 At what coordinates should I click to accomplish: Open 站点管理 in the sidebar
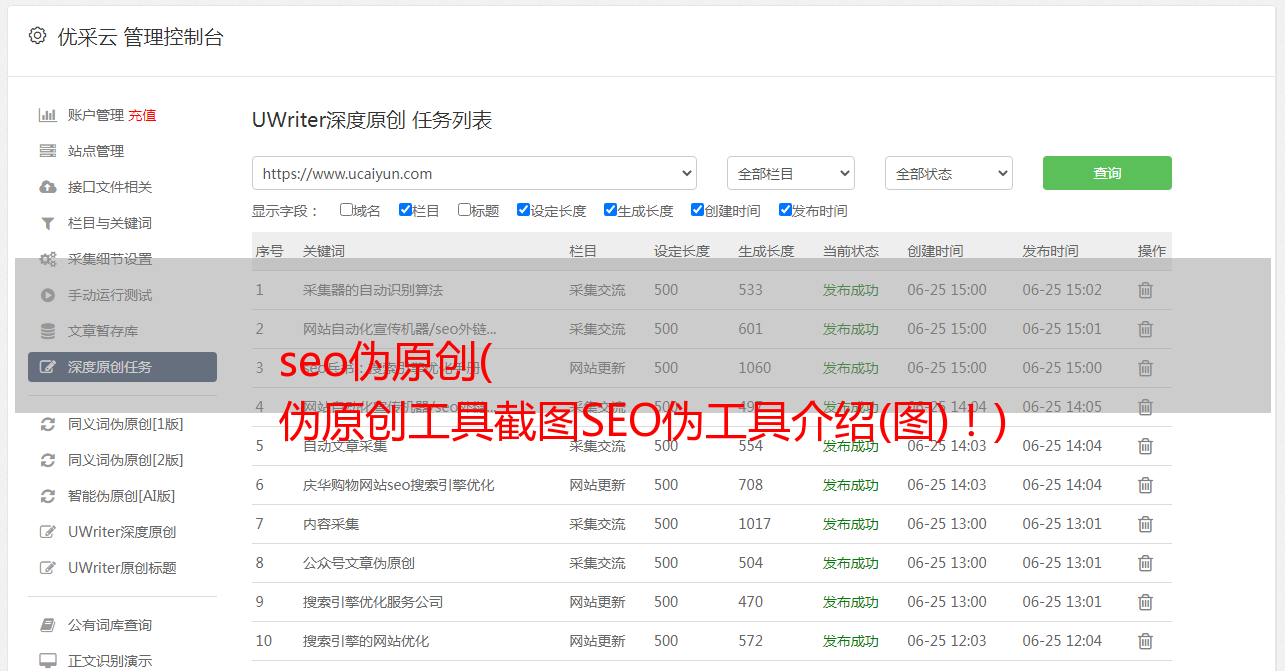click(96, 151)
